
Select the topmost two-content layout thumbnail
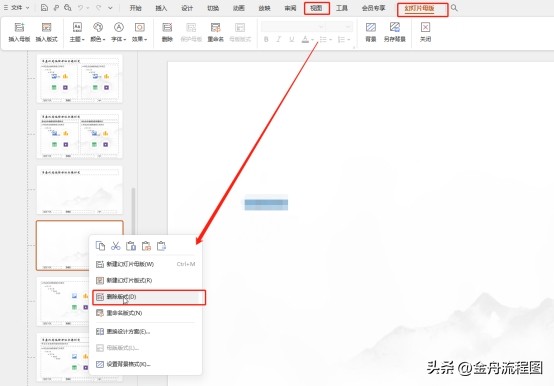pyautogui.click(x=79, y=78)
